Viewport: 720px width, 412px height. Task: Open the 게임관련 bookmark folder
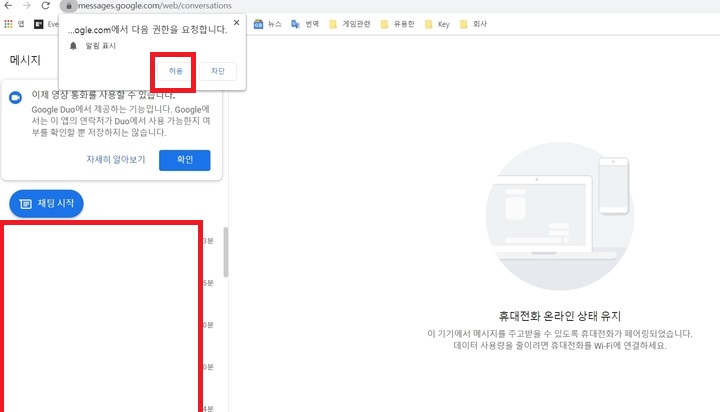click(x=349, y=24)
